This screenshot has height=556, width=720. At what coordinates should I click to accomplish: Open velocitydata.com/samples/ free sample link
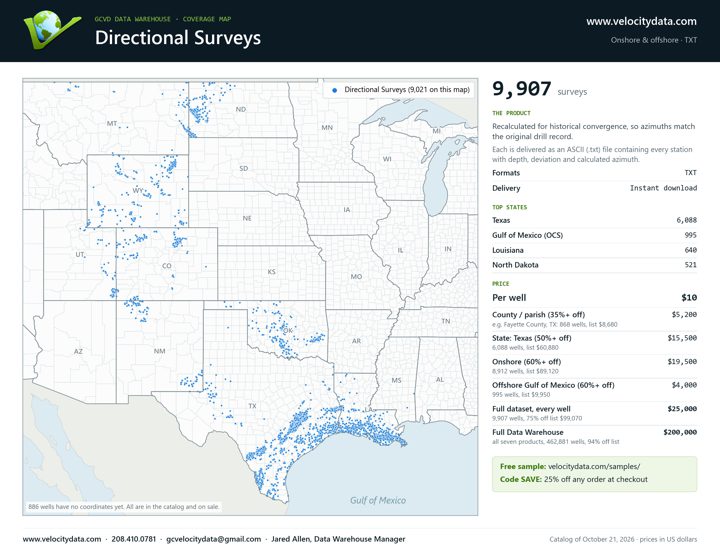click(594, 466)
